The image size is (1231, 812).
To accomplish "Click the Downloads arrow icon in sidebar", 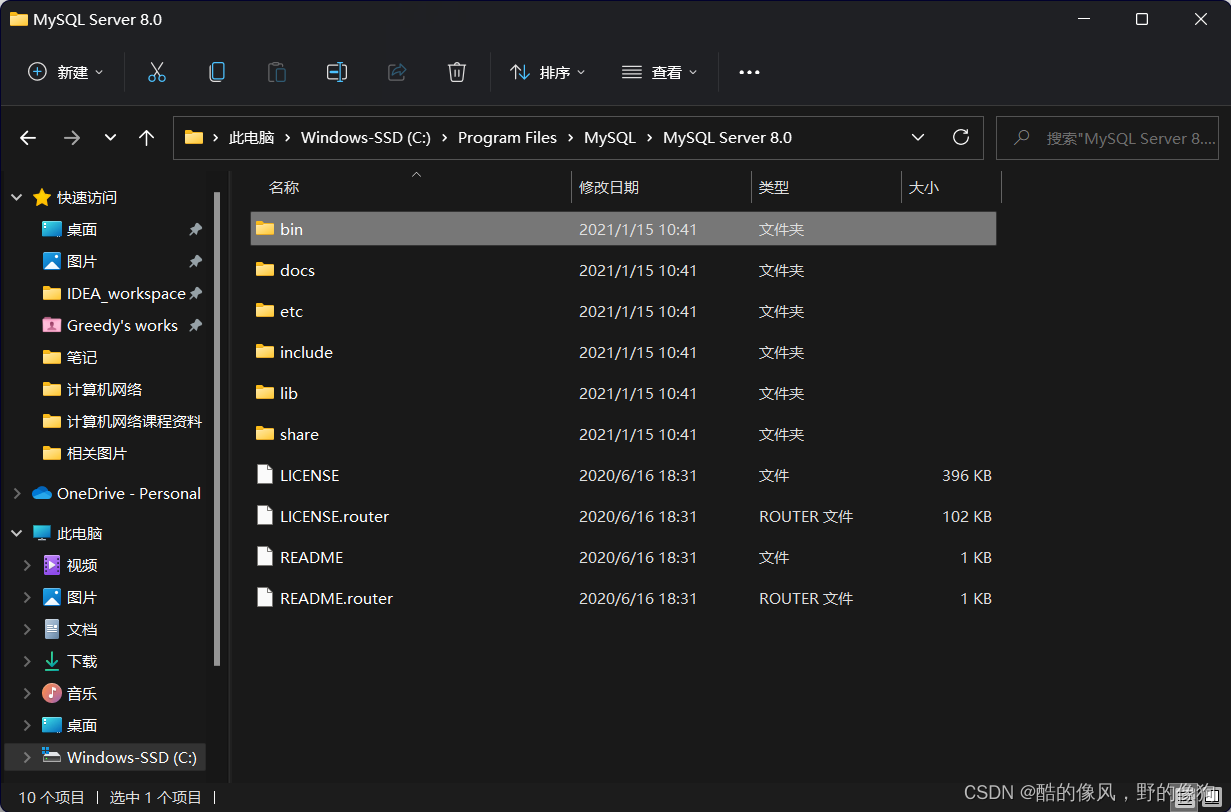I will coord(52,661).
